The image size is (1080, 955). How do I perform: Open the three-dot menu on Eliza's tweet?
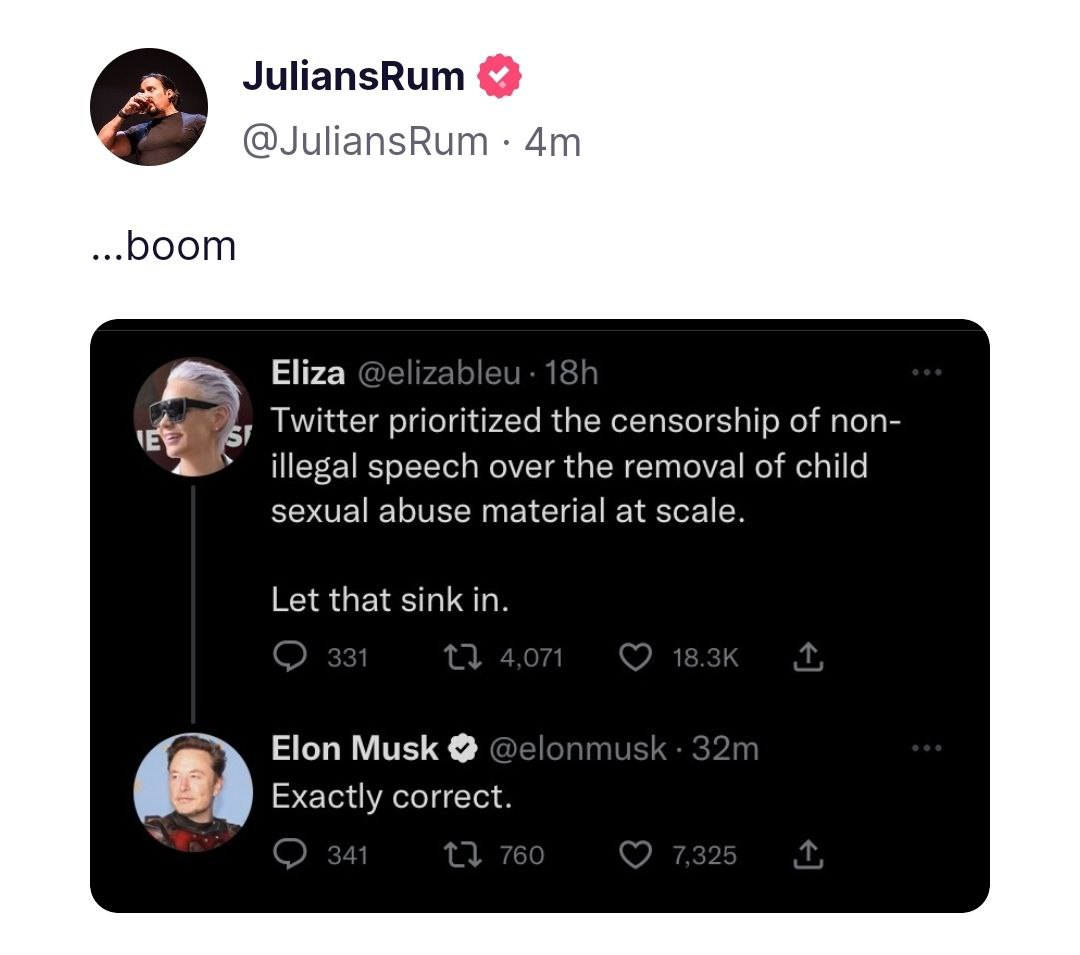927,375
